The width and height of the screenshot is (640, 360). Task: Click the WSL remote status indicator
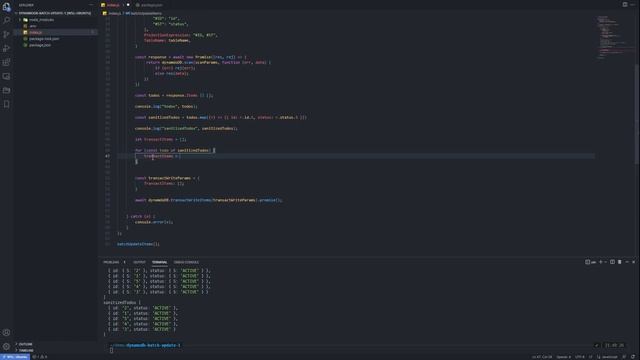click(x=15, y=357)
